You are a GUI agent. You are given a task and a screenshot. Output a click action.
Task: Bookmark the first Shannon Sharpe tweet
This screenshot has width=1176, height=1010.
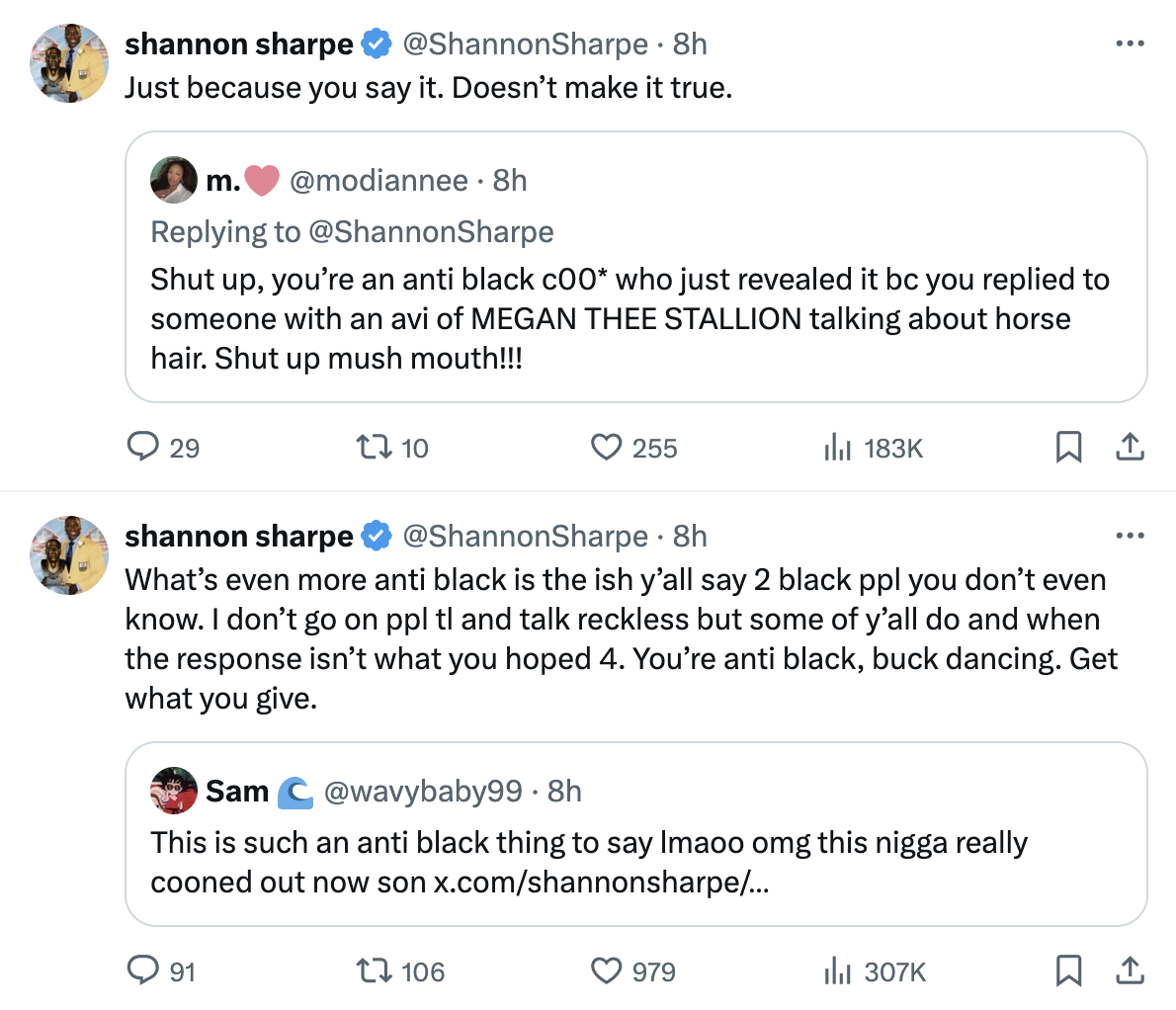[1068, 447]
